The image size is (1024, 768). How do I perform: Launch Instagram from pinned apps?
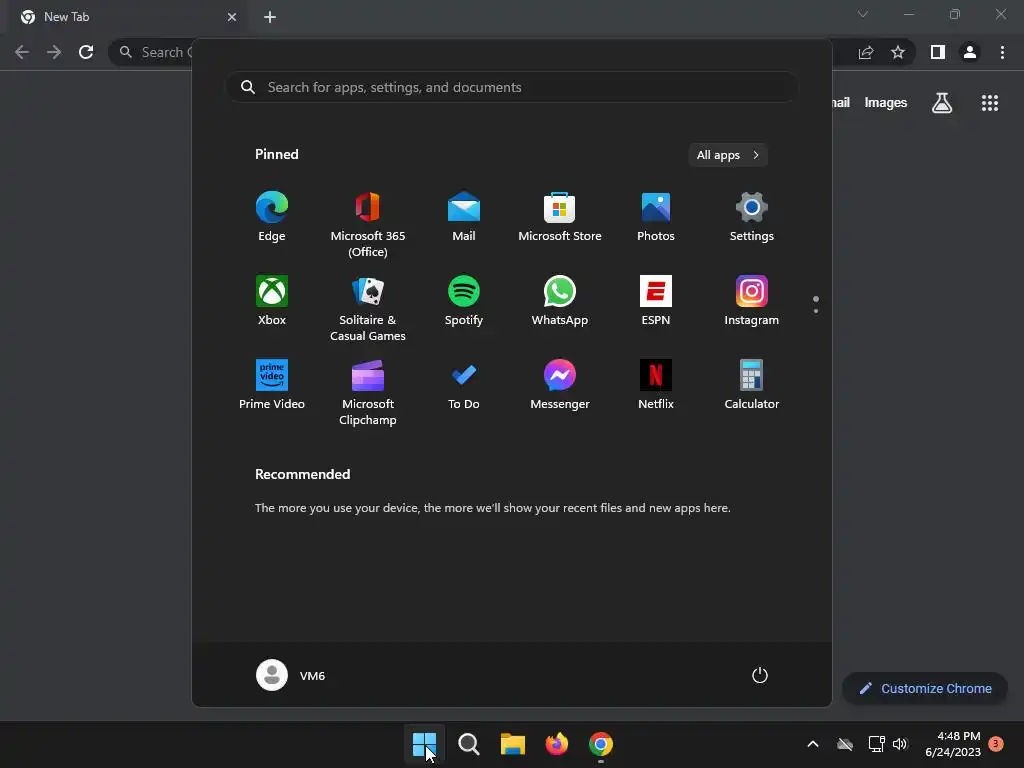pos(752,301)
